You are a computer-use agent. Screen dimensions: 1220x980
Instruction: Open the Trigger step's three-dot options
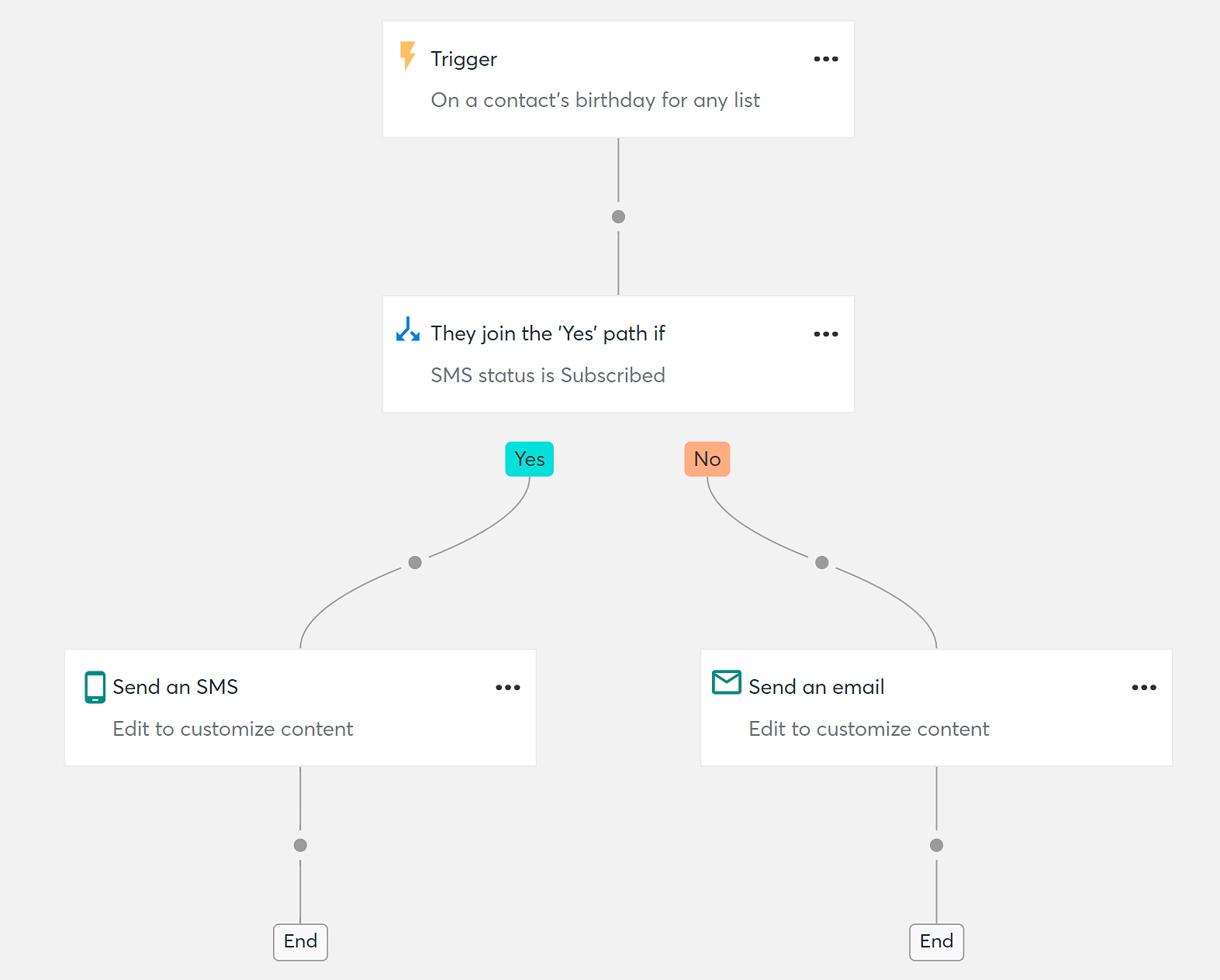825,58
